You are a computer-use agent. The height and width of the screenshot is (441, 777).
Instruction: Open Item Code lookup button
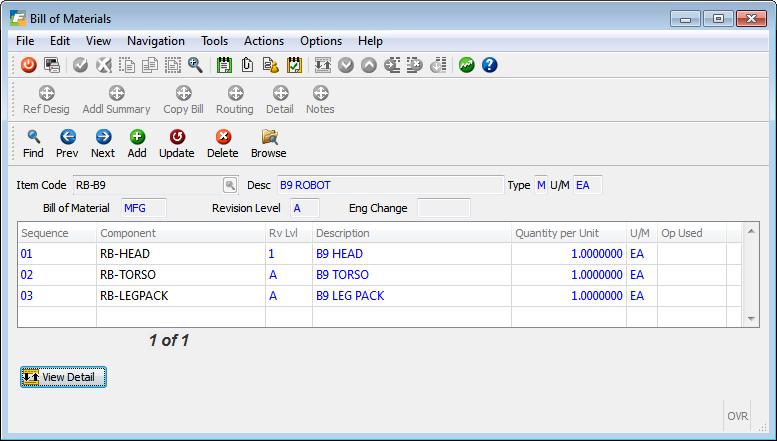click(230, 185)
